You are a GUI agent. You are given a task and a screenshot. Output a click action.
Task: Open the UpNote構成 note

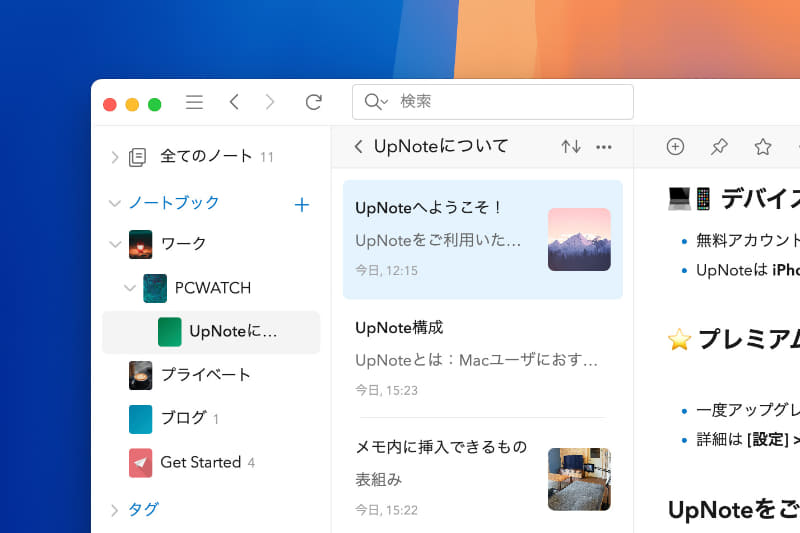(x=483, y=359)
